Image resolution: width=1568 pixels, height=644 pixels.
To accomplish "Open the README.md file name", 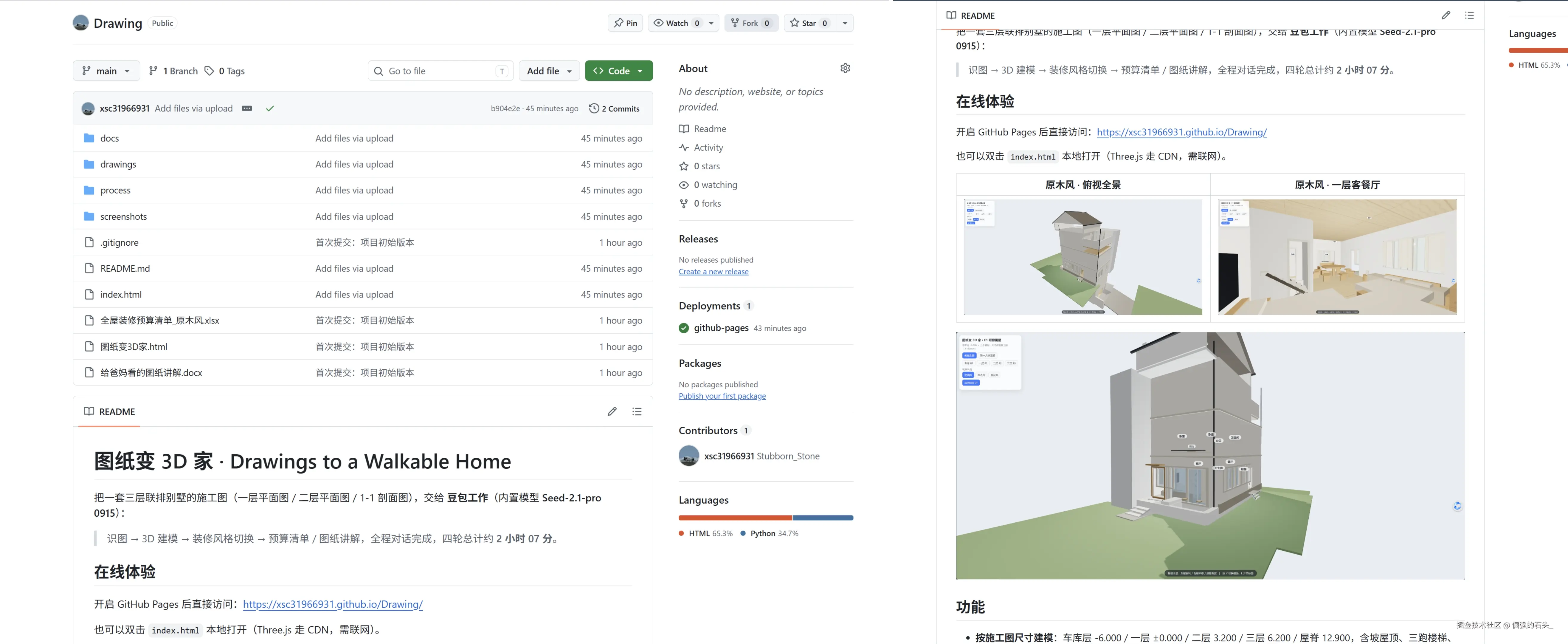I will click(125, 268).
